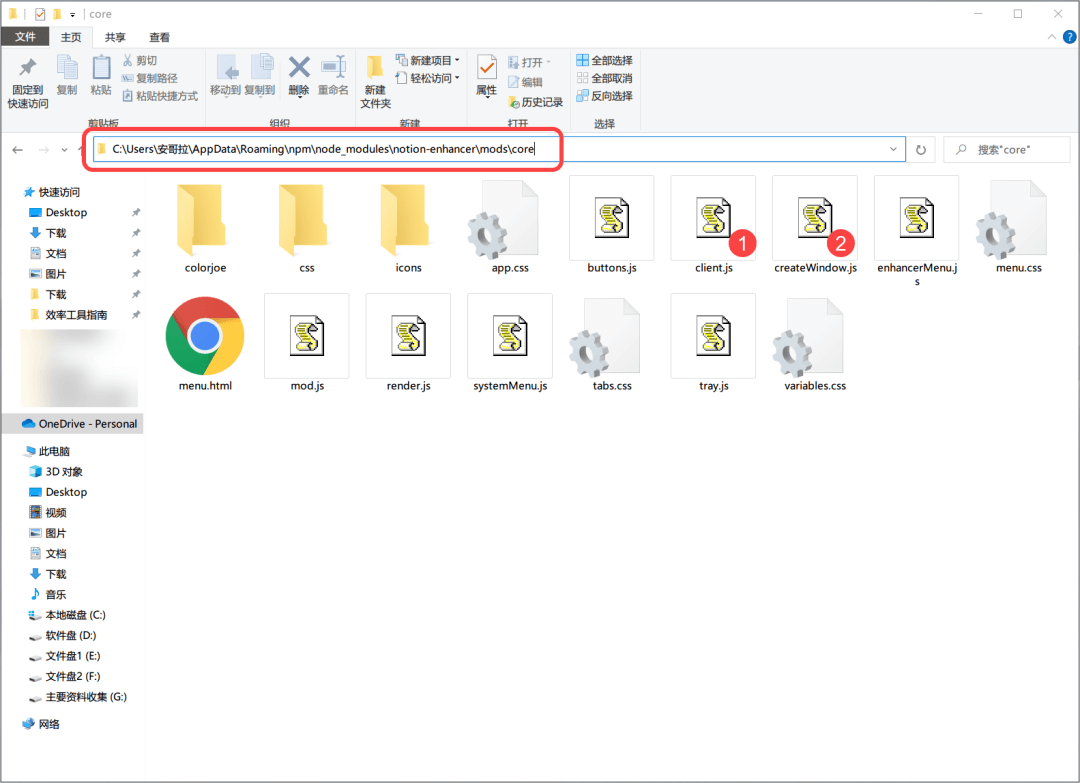Expand the address bar history dropdown
Image resolution: width=1080 pixels, height=783 pixels.
893,149
